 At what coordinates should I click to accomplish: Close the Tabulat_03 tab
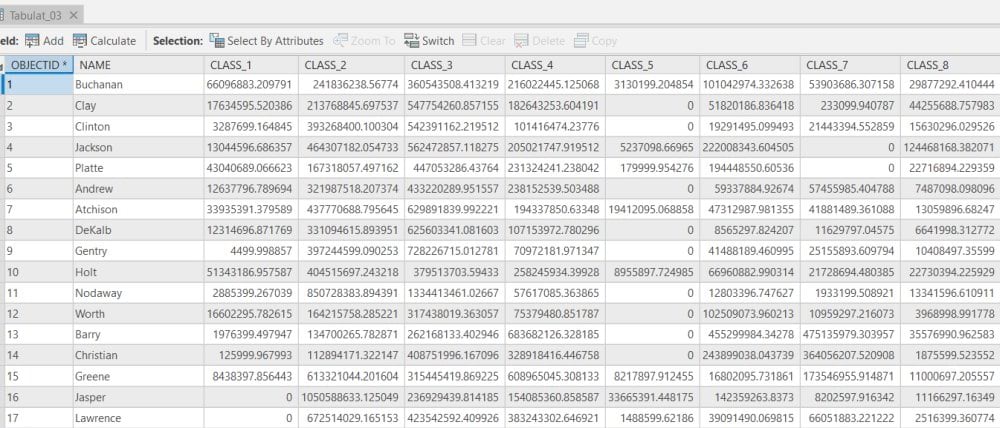coord(73,15)
